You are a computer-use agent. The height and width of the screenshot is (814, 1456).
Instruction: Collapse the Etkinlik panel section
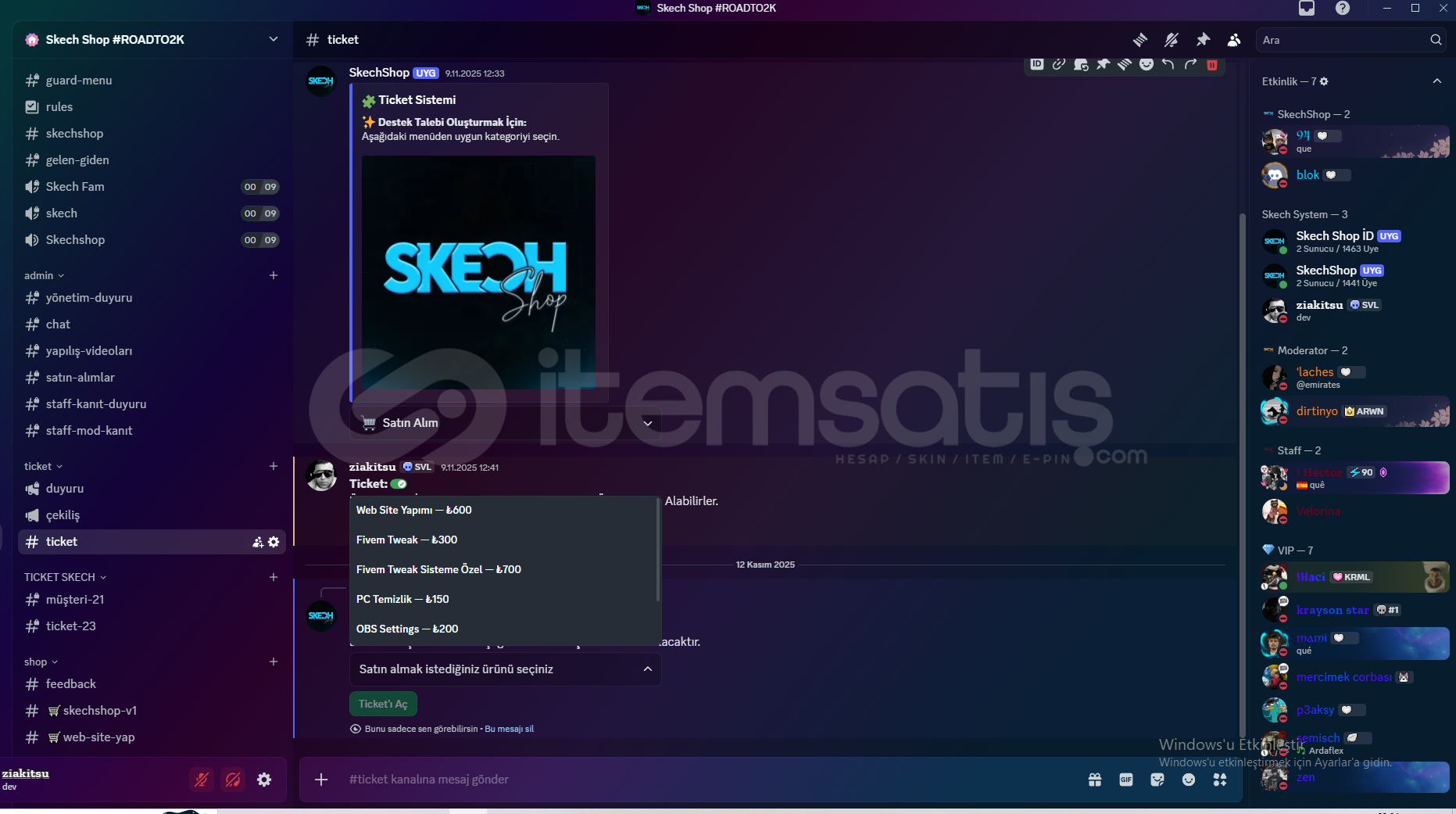1436,81
